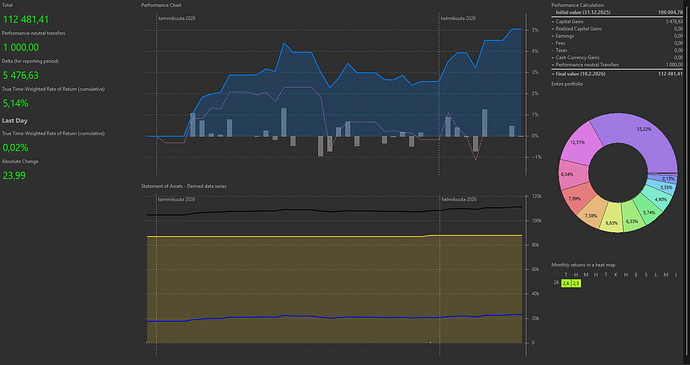Click the final value amount 112 481,41
Viewport: 690px width, 365px height.
pyautogui.click(x=671, y=74)
